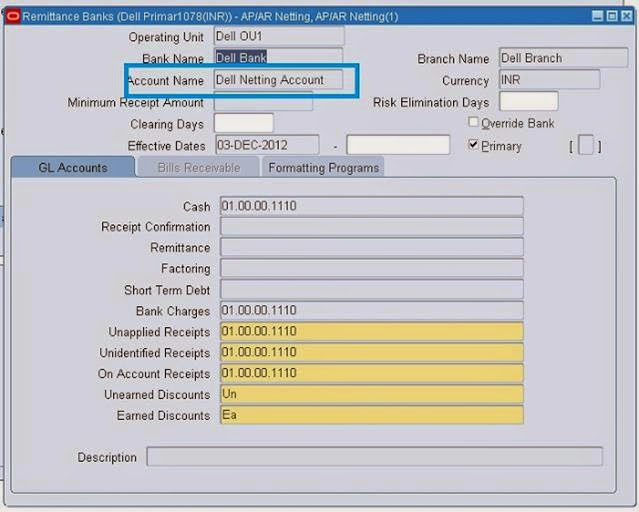The width and height of the screenshot is (639, 512).
Task: Open the Formatting Programs tab
Action: click(x=324, y=168)
